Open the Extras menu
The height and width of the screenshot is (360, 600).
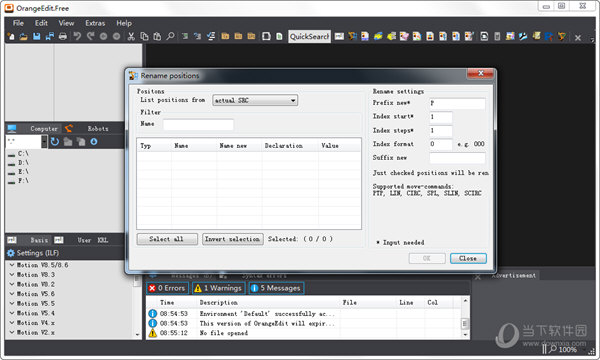point(95,23)
